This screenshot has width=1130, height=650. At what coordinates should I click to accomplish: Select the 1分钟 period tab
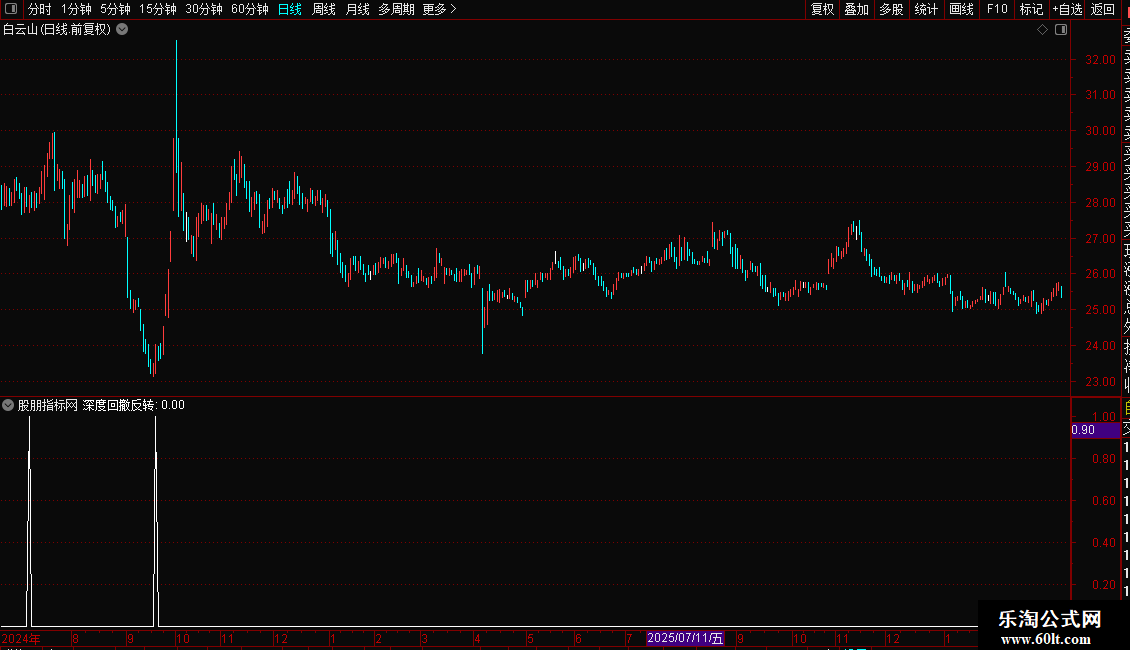click(76, 9)
